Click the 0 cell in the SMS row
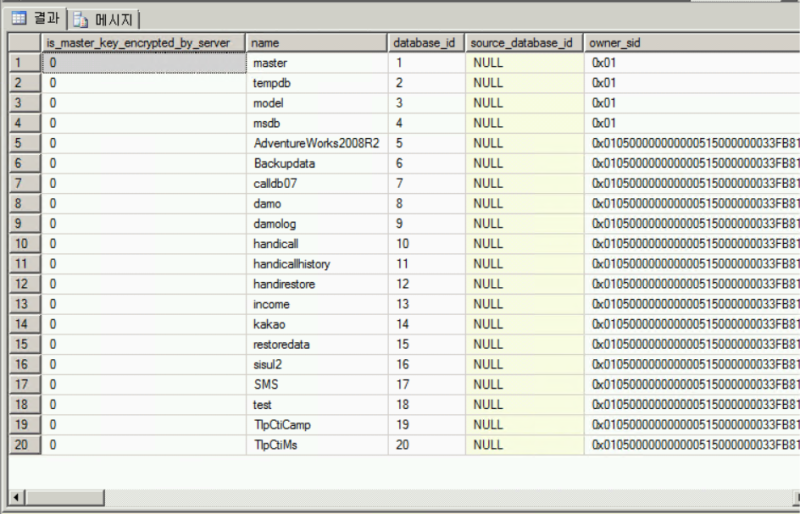Screen dimensions: 800x514 click(x=143, y=384)
